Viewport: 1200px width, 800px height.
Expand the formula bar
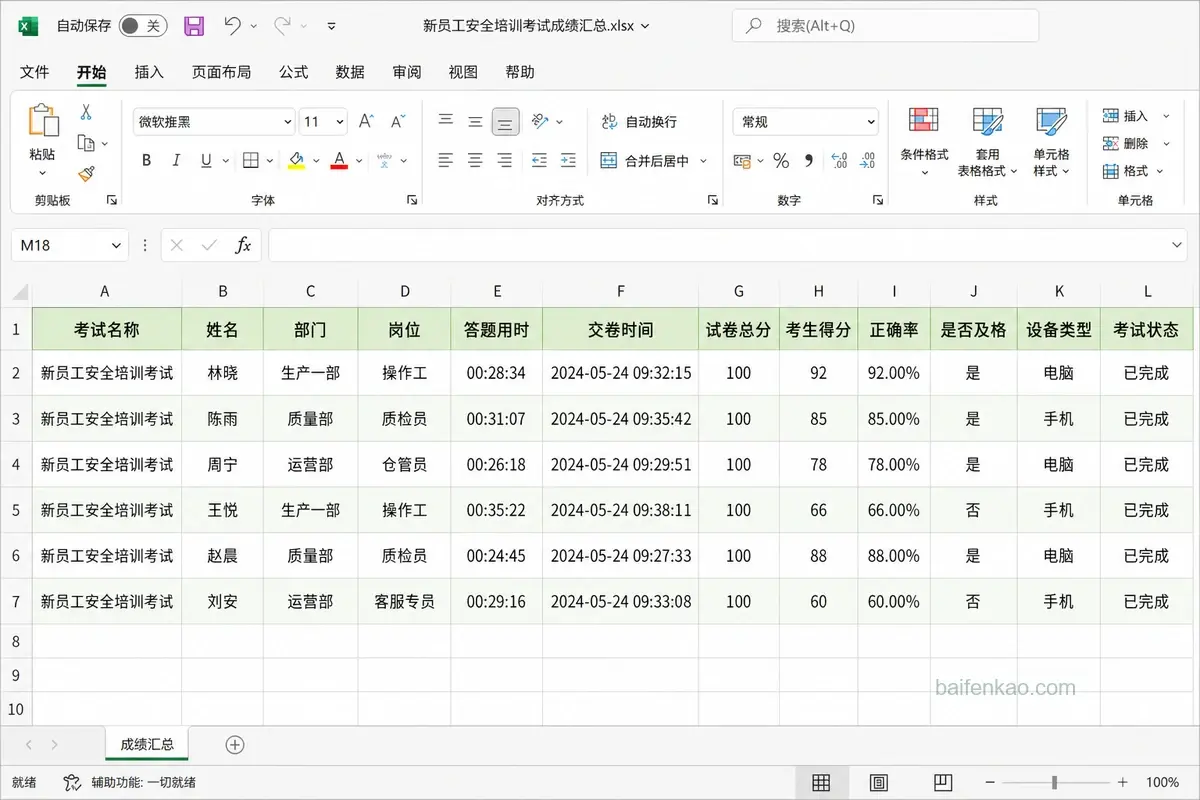pos(1177,245)
